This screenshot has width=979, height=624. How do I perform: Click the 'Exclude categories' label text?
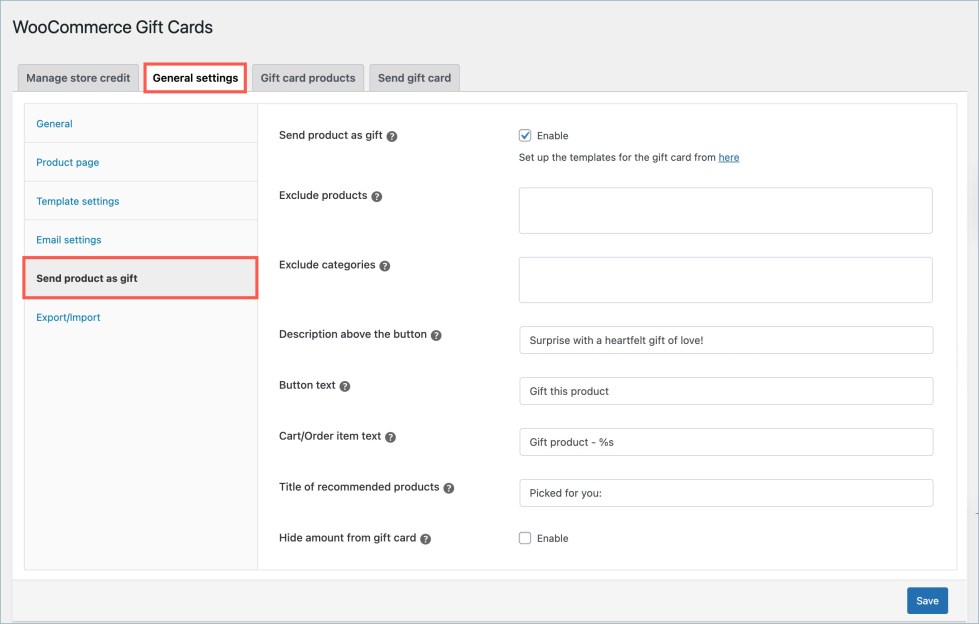[x=327, y=265]
